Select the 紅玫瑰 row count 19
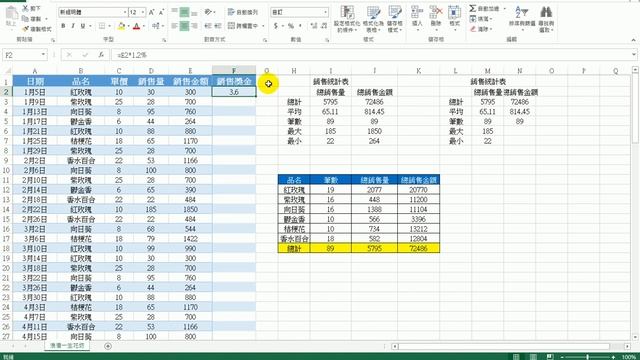 click(331, 190)
